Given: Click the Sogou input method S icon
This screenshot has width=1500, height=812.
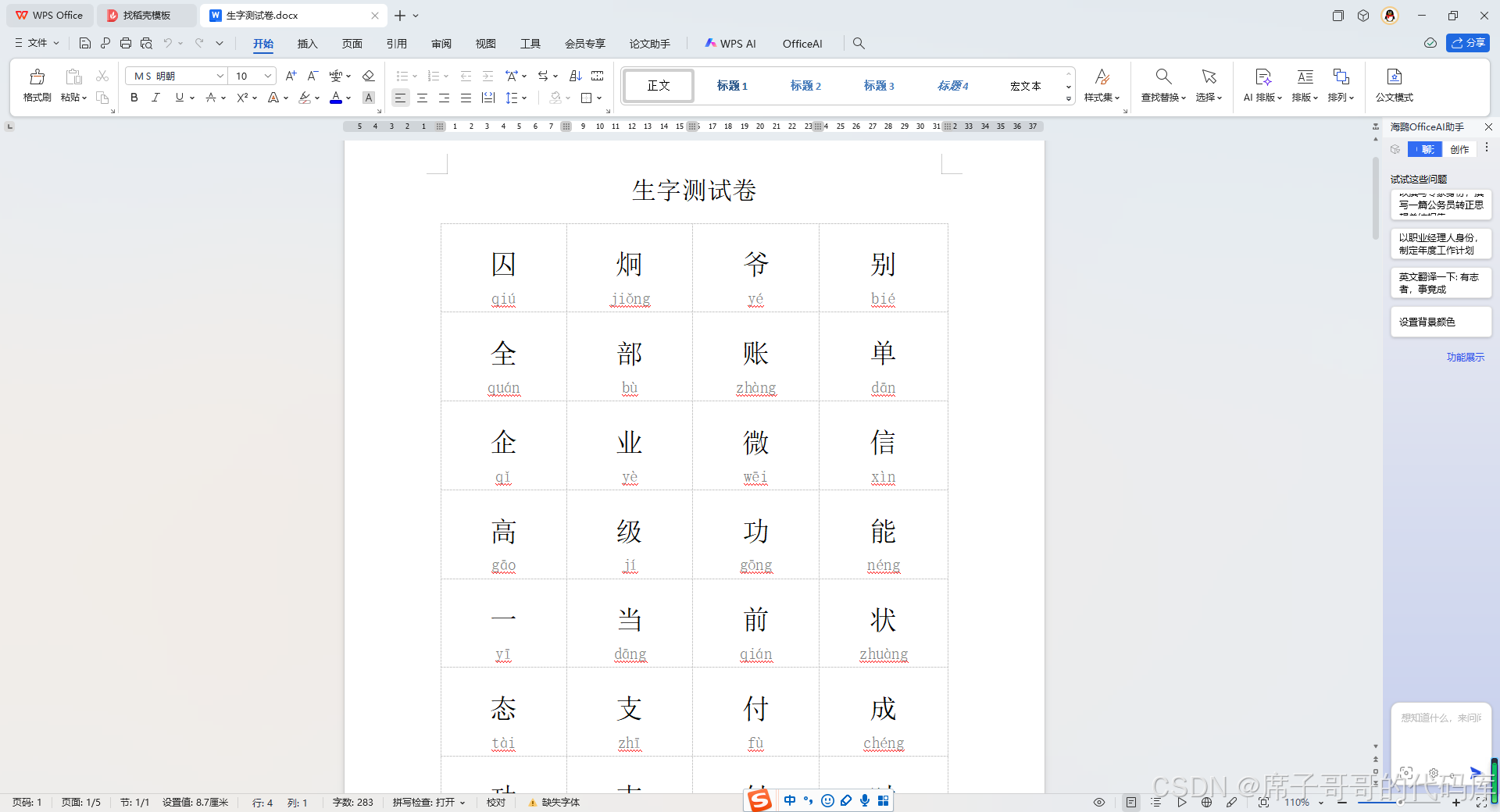Looking at the screenshot, I should pos(759,800).
